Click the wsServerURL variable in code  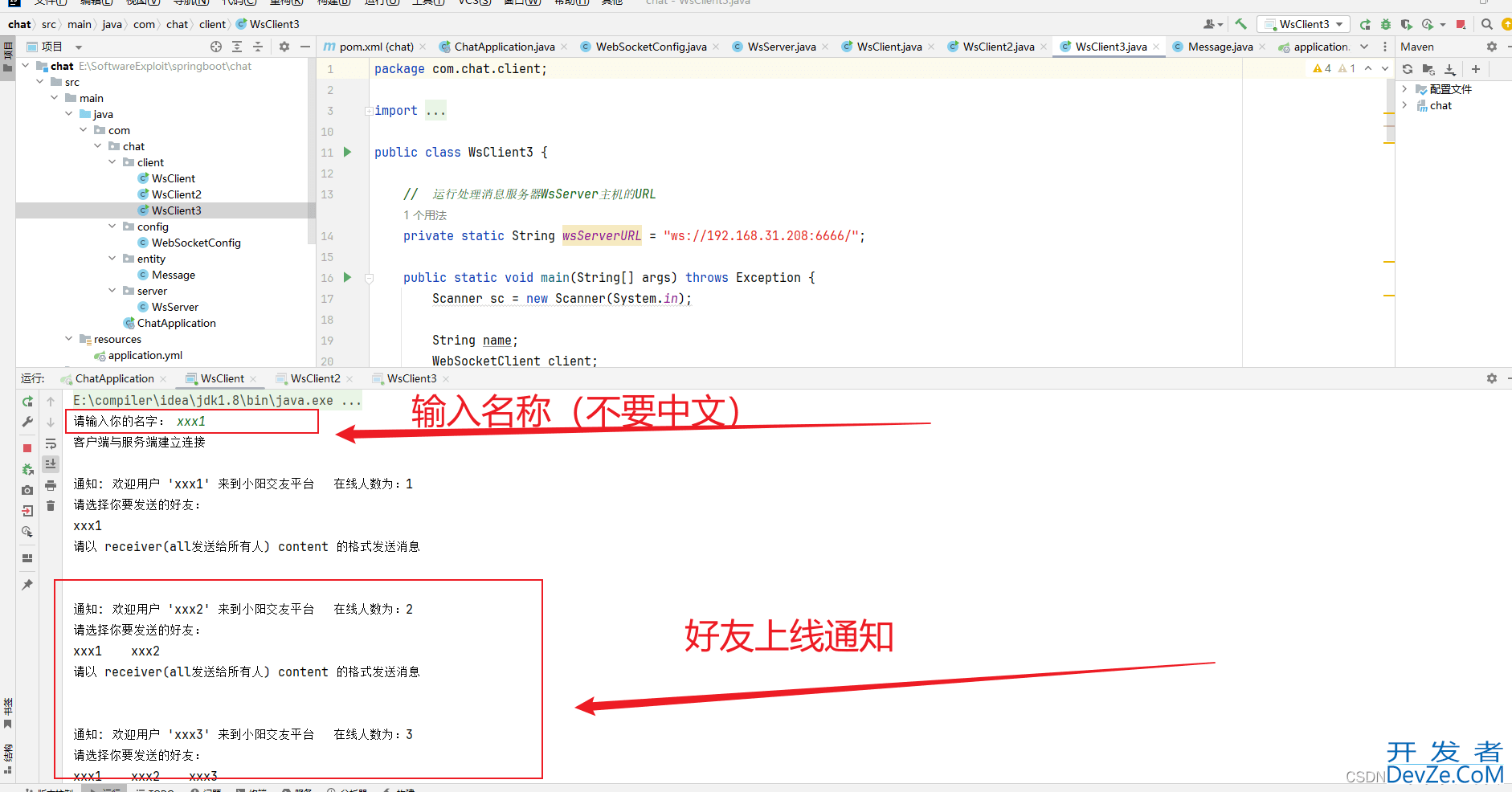(x=602, y=236)
